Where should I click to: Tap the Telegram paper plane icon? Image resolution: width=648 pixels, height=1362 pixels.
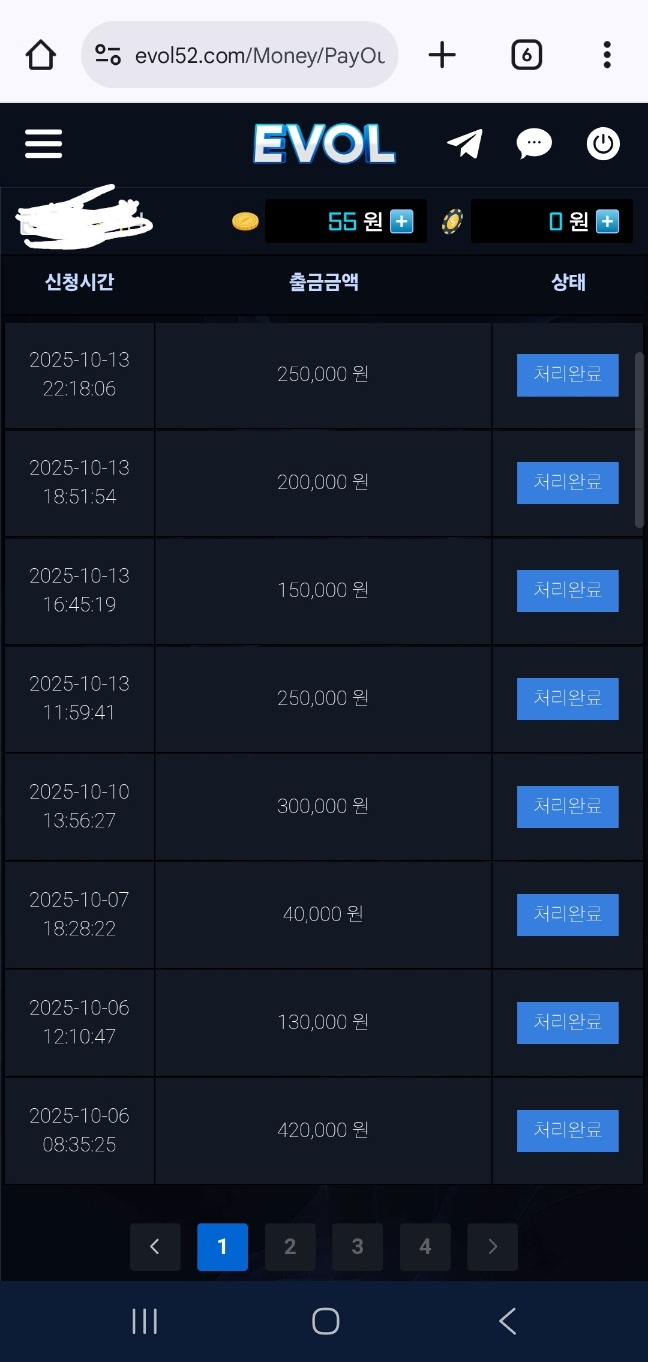pyautogui.click(x=465, y=144)
